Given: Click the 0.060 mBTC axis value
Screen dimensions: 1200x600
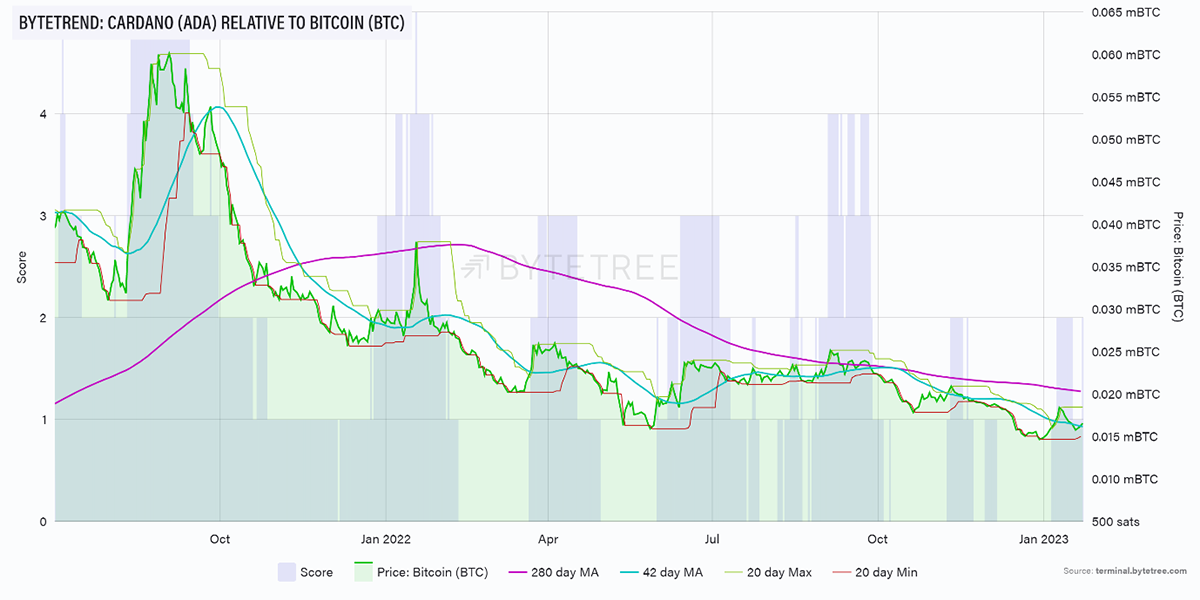Looking at the screenshot, I should pyautogui.click(x=1126, y=55).
